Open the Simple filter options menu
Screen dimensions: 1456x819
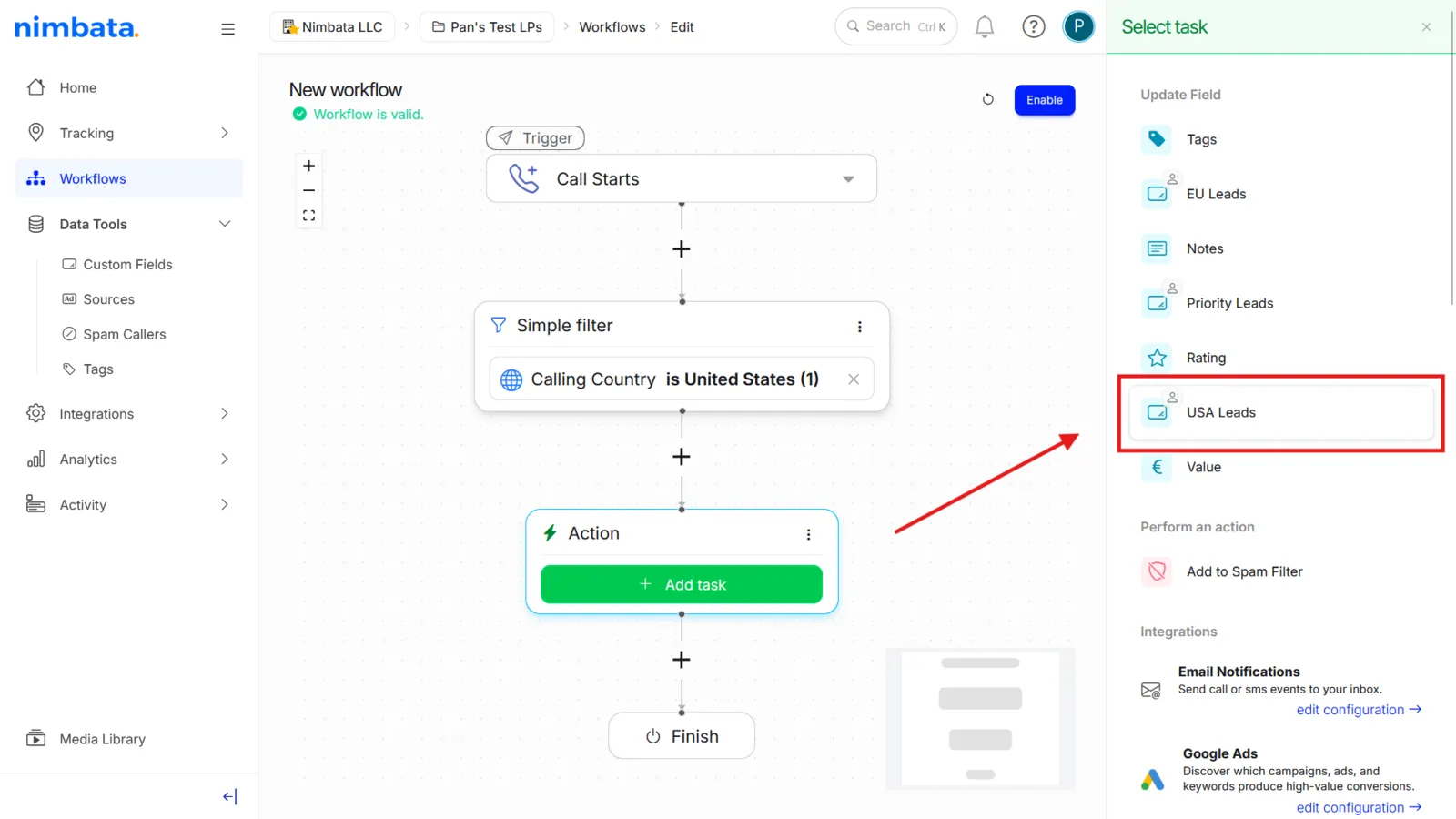click(x=860, y=327)
